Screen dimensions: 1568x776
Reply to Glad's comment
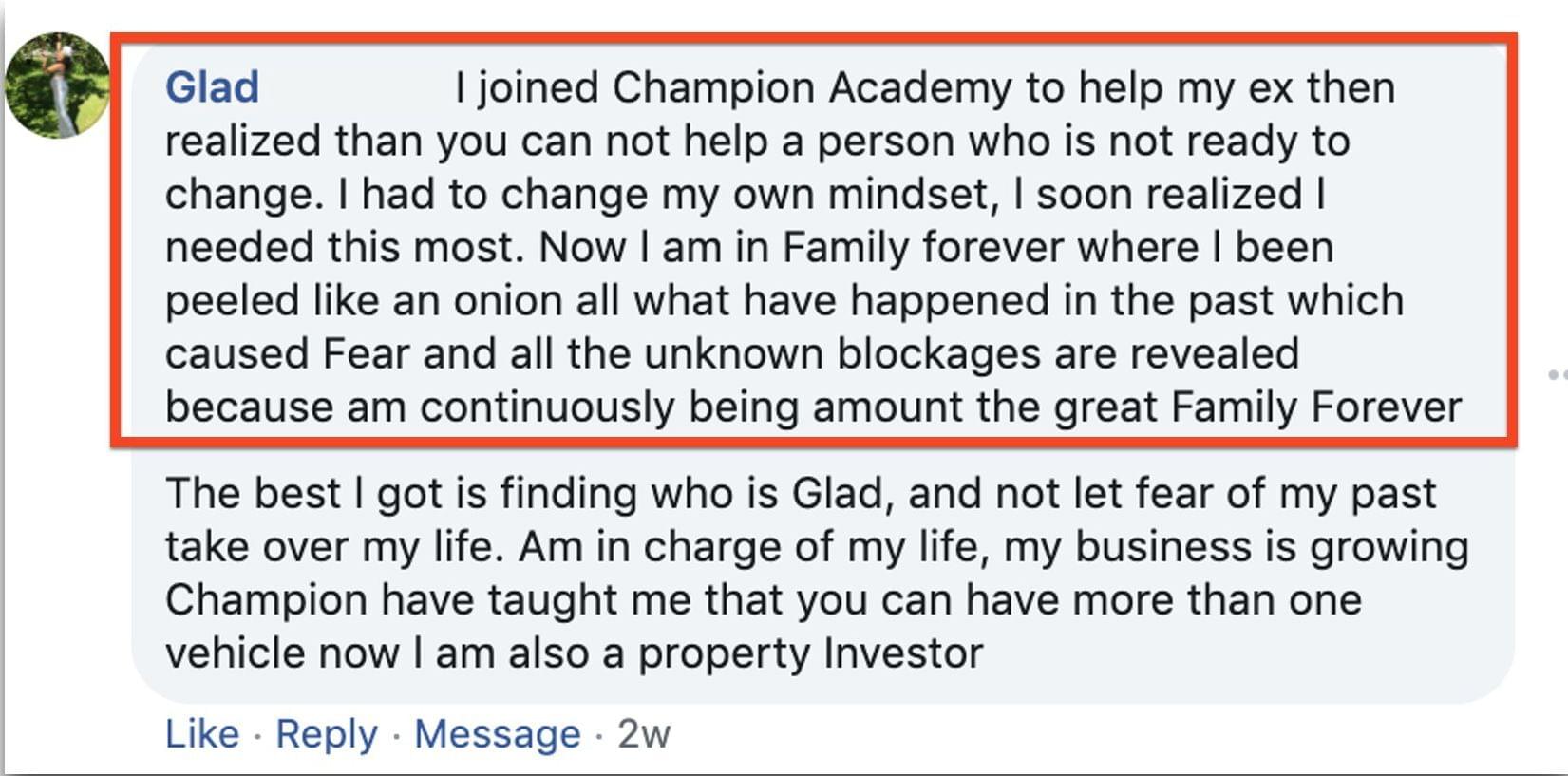tap(327, 734)
